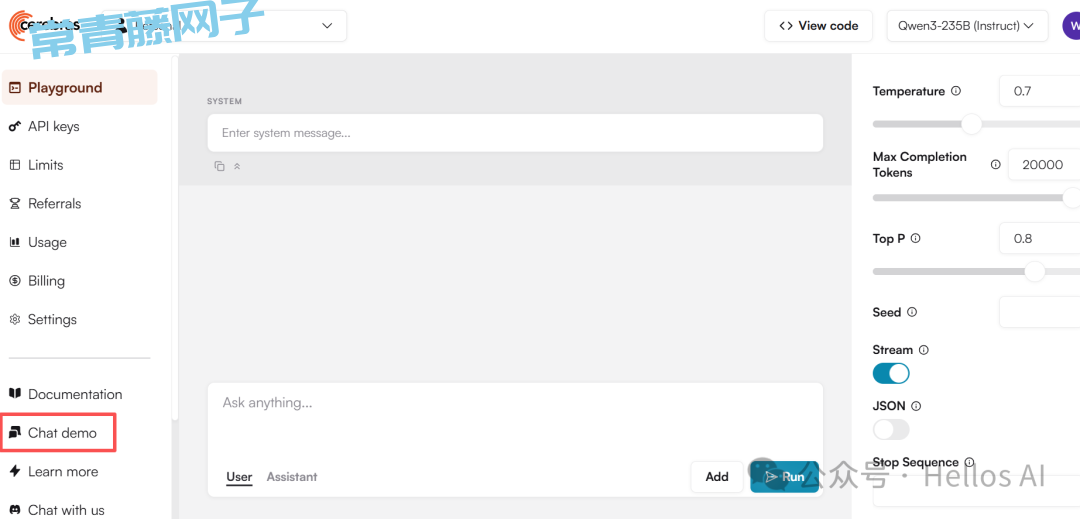Click the Add message button

point(716,477)
